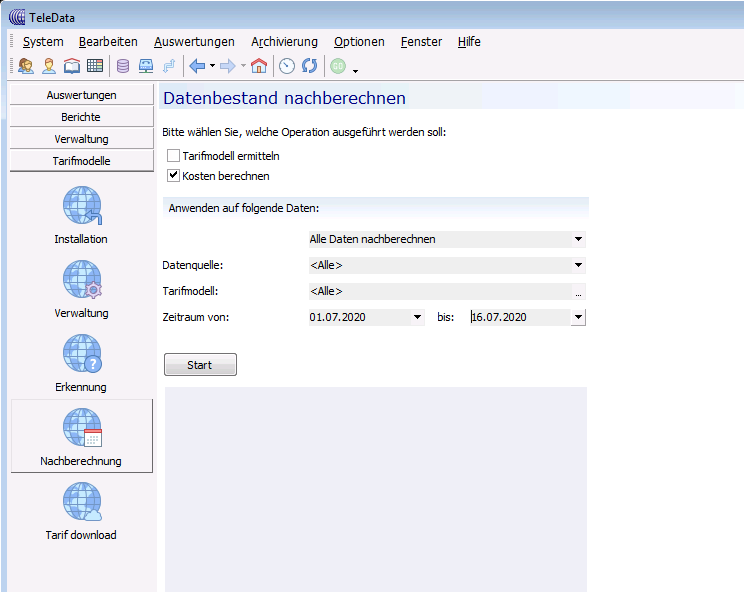Click the colored table grid toolbar icon
This screenshot has height=592, width=744.
click(x=95, y=66)
